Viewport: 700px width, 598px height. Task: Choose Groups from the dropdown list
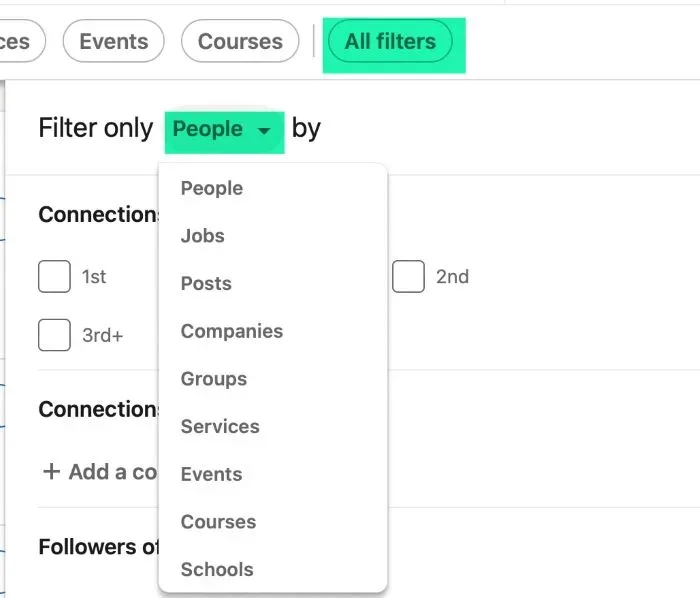(214, 379)
